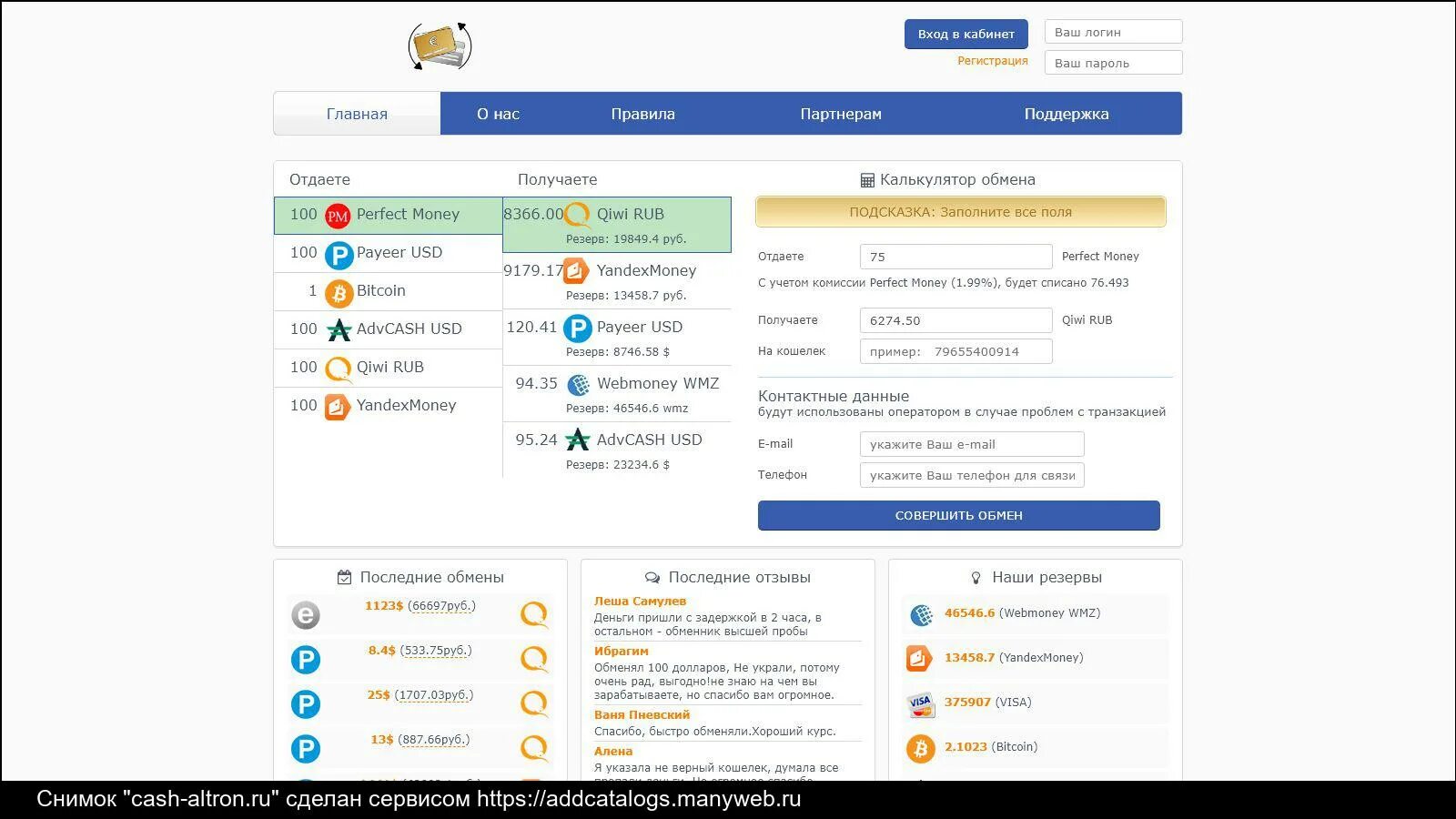
Task: Click reviewer name Леша Самулев
Action: click(x=640, y=602)
